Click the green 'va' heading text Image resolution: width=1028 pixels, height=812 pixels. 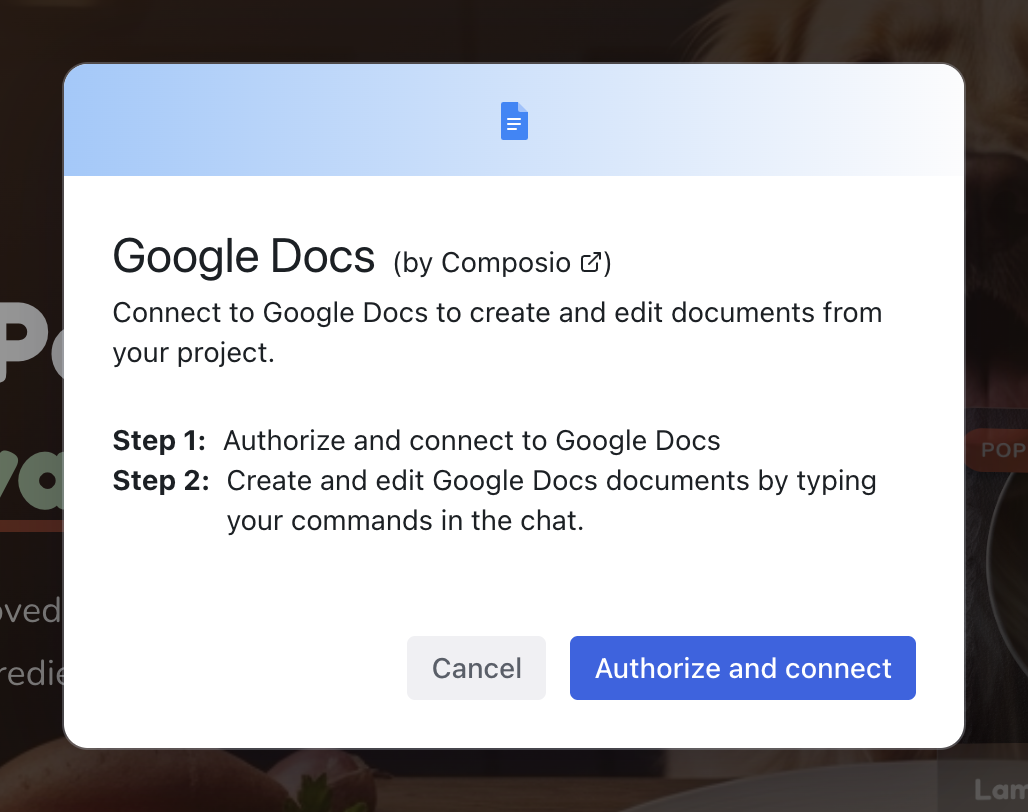tap(30, 480)
